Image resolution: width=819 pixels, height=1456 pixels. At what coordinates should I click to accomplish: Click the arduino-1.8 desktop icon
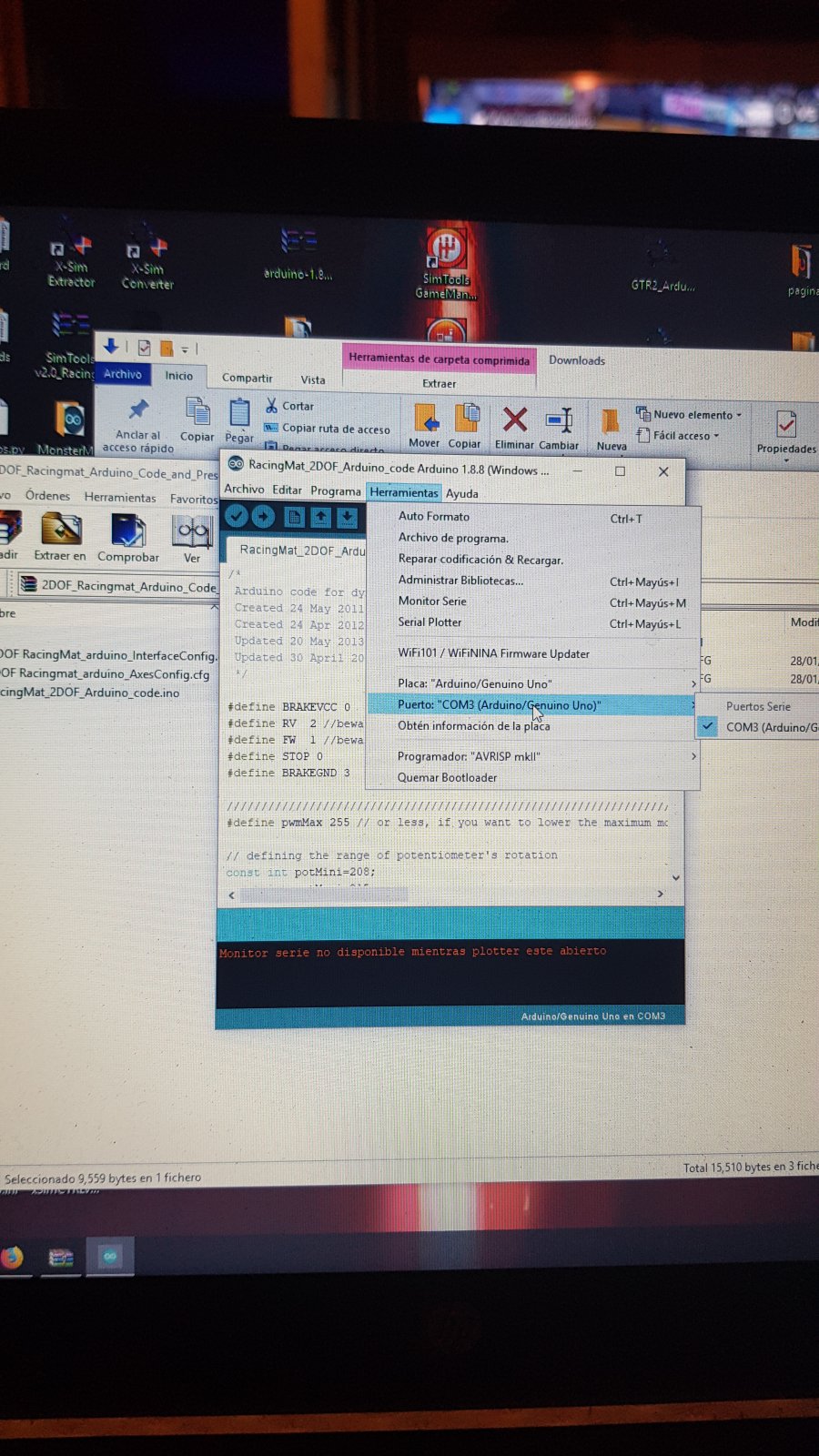pos(298,254)
